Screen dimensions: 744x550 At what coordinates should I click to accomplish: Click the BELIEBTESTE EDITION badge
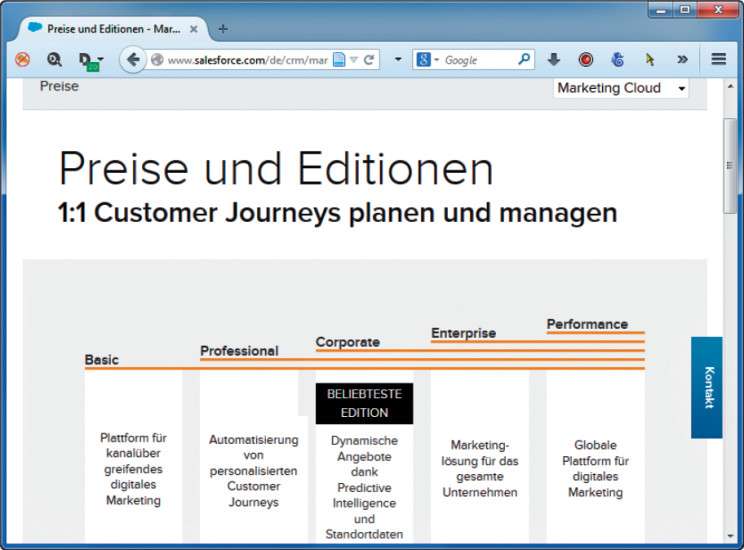click(x=364, y=403)
